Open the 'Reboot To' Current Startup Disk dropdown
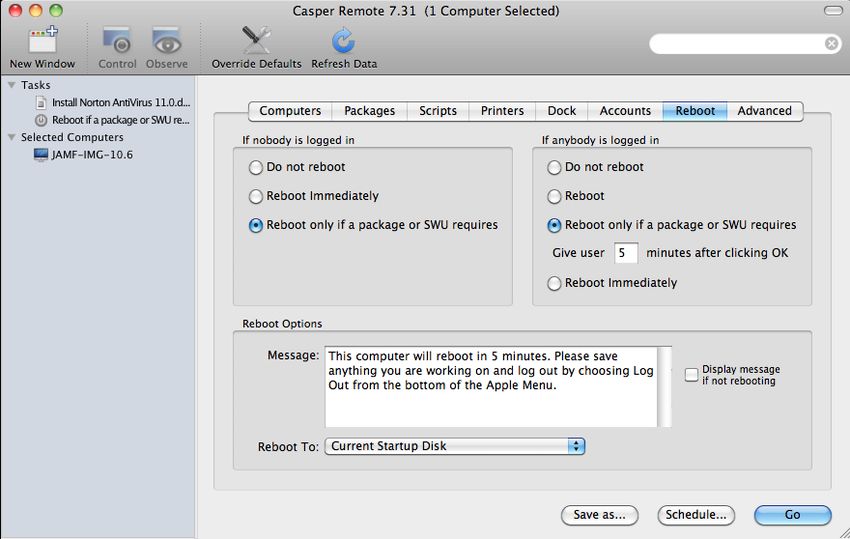 tap(455, 446)
